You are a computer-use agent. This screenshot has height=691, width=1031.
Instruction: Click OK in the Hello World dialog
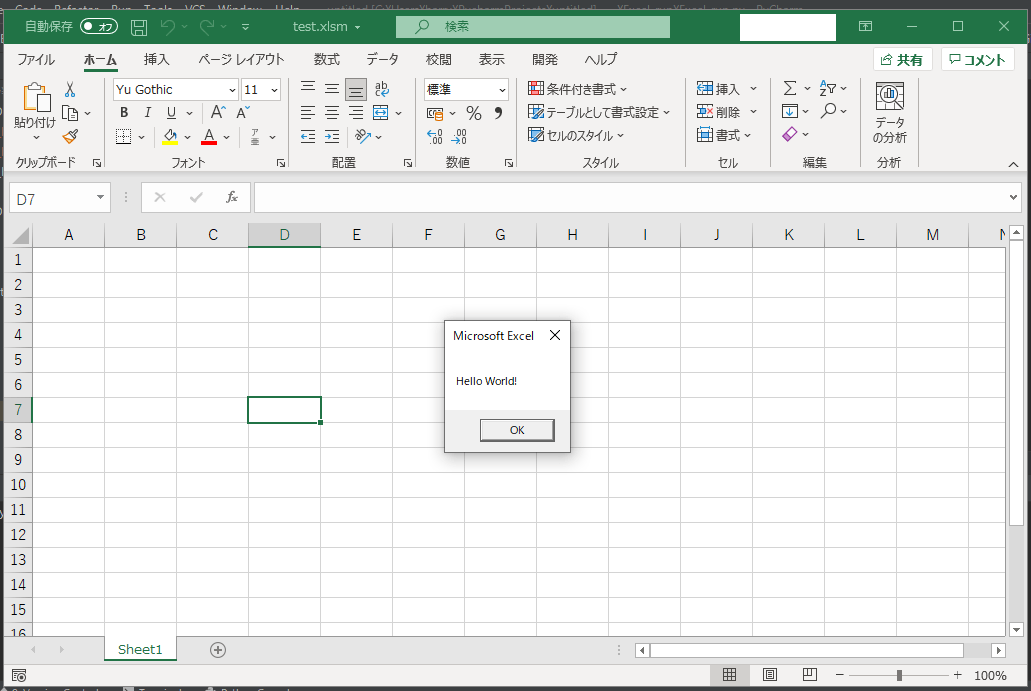click(517, 430)
